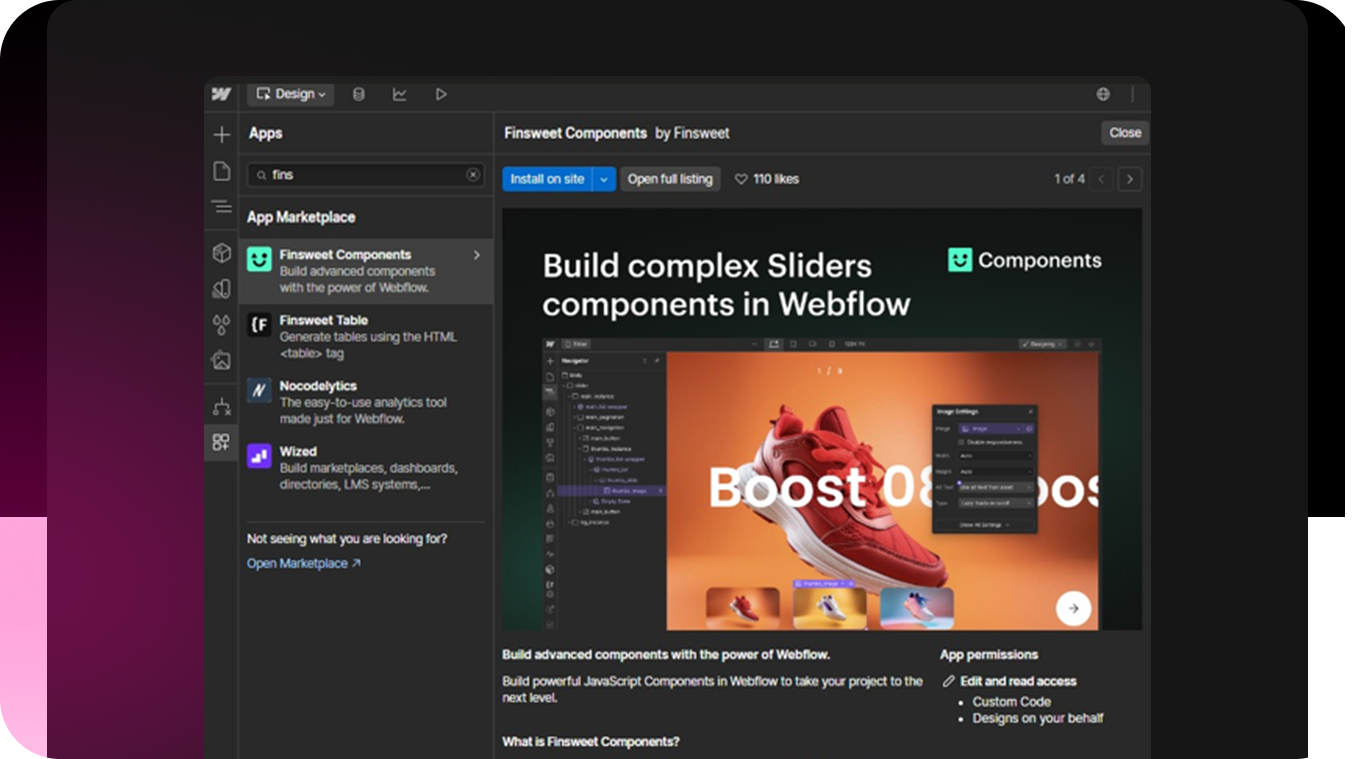Select Finsweet Components in App Marketplace
This screenshot has width=1355, height=759.
click(366, 271)
